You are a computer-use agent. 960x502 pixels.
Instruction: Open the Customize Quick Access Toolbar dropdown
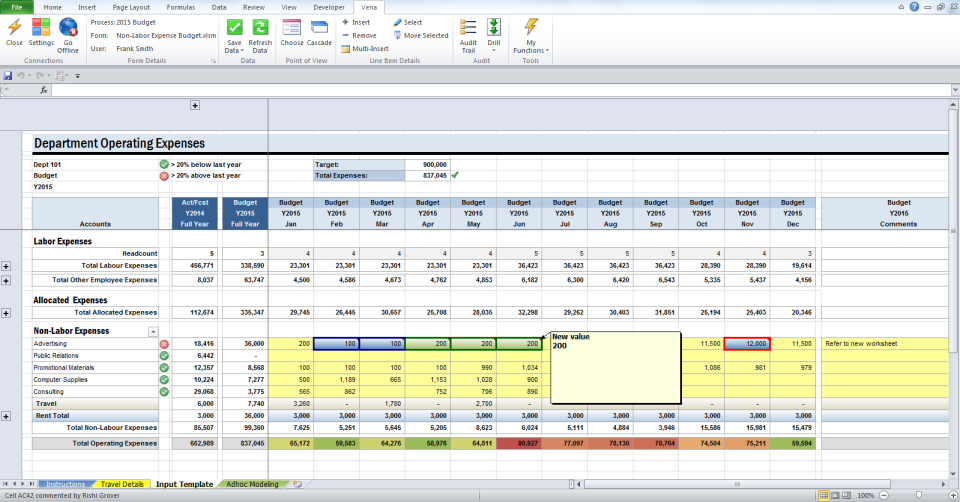[x=78, y=76]
